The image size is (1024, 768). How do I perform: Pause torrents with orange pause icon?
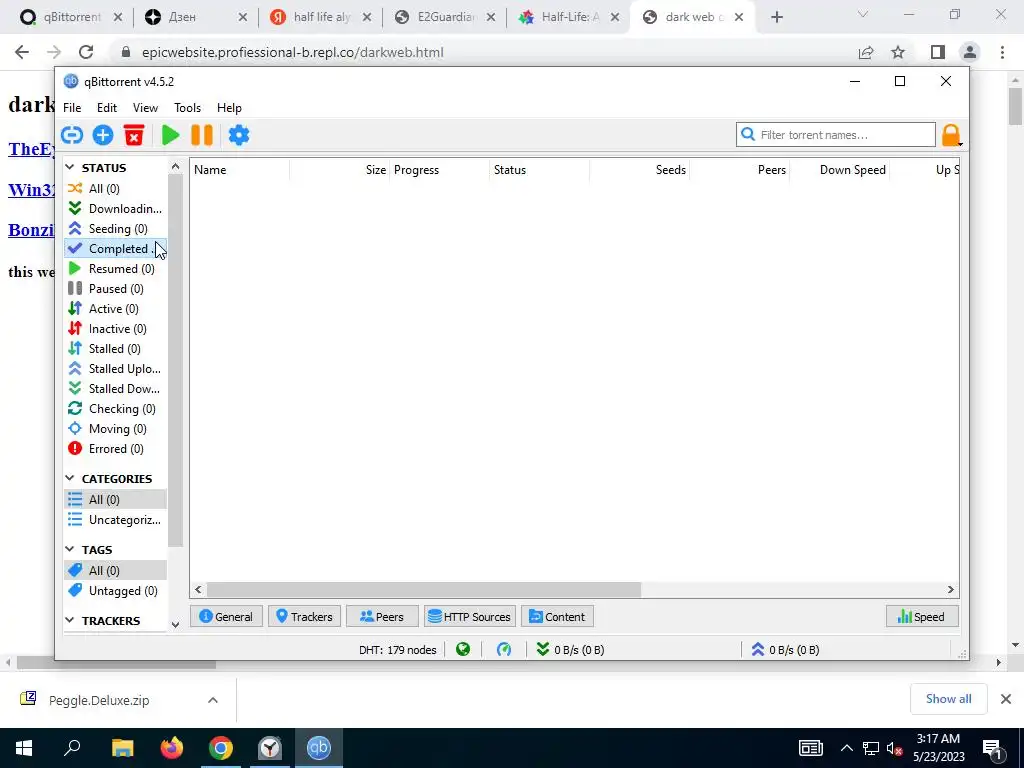[x=202, y=135]
